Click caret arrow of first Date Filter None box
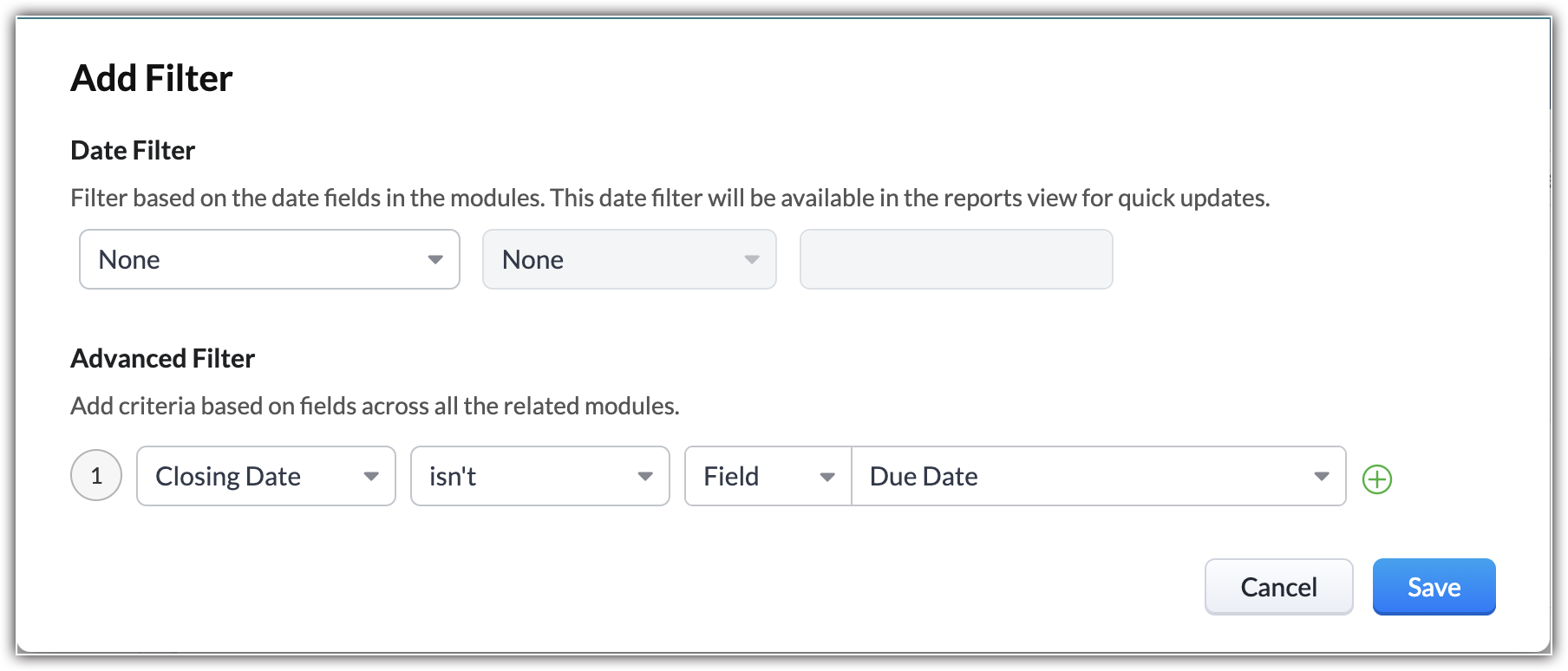Screen dimensions: 1568x671 pos(435,259)
